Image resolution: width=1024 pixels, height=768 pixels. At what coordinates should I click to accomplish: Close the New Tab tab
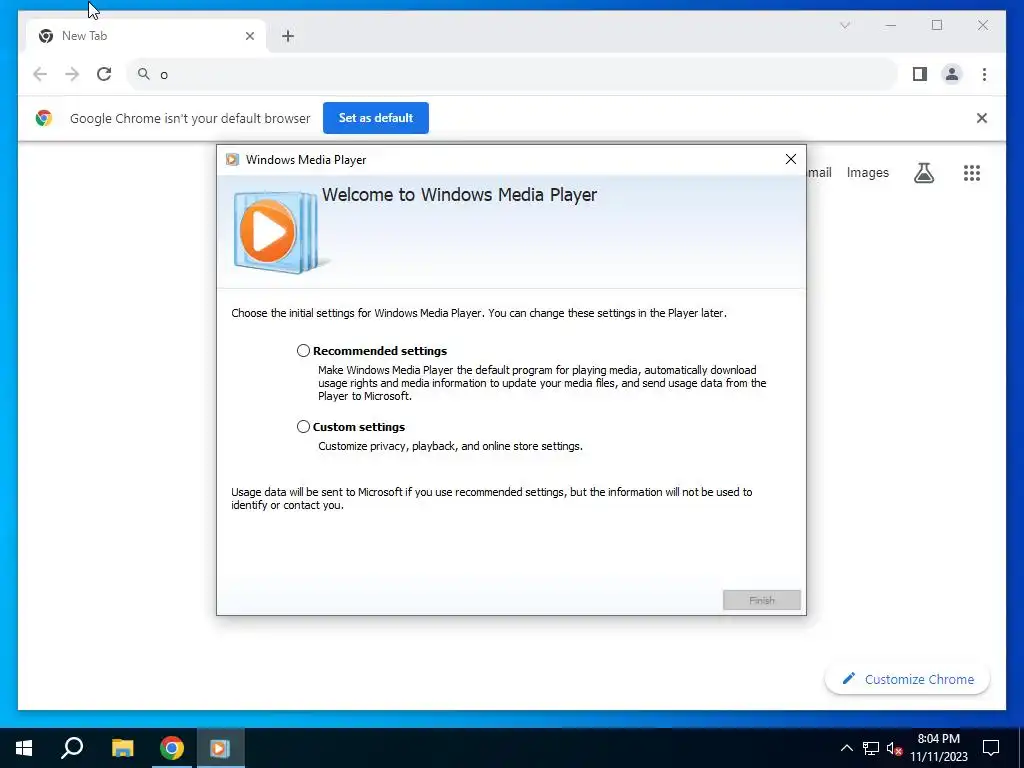[x=249, y=36]
